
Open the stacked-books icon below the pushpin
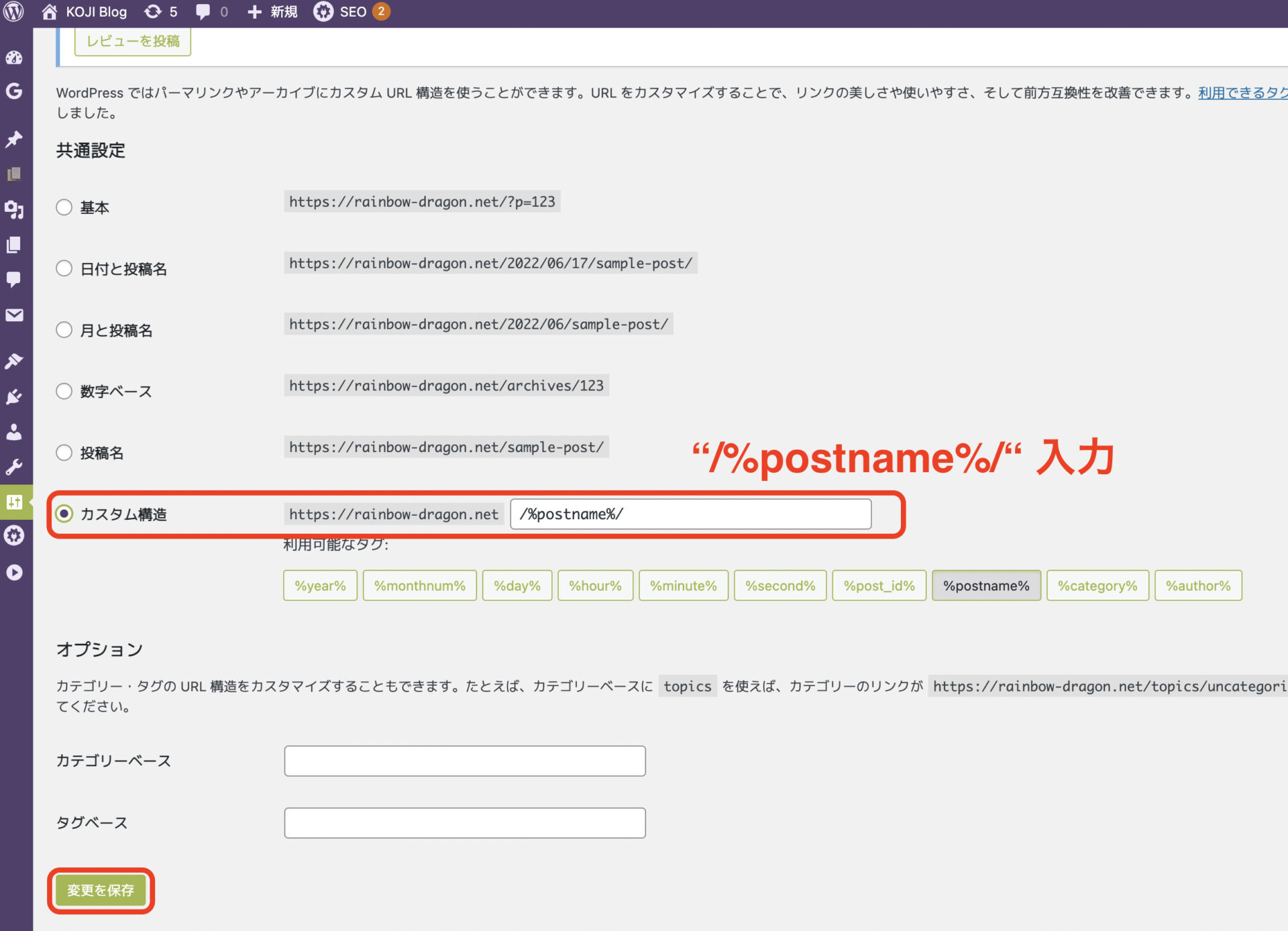click(x=14, y=174)
